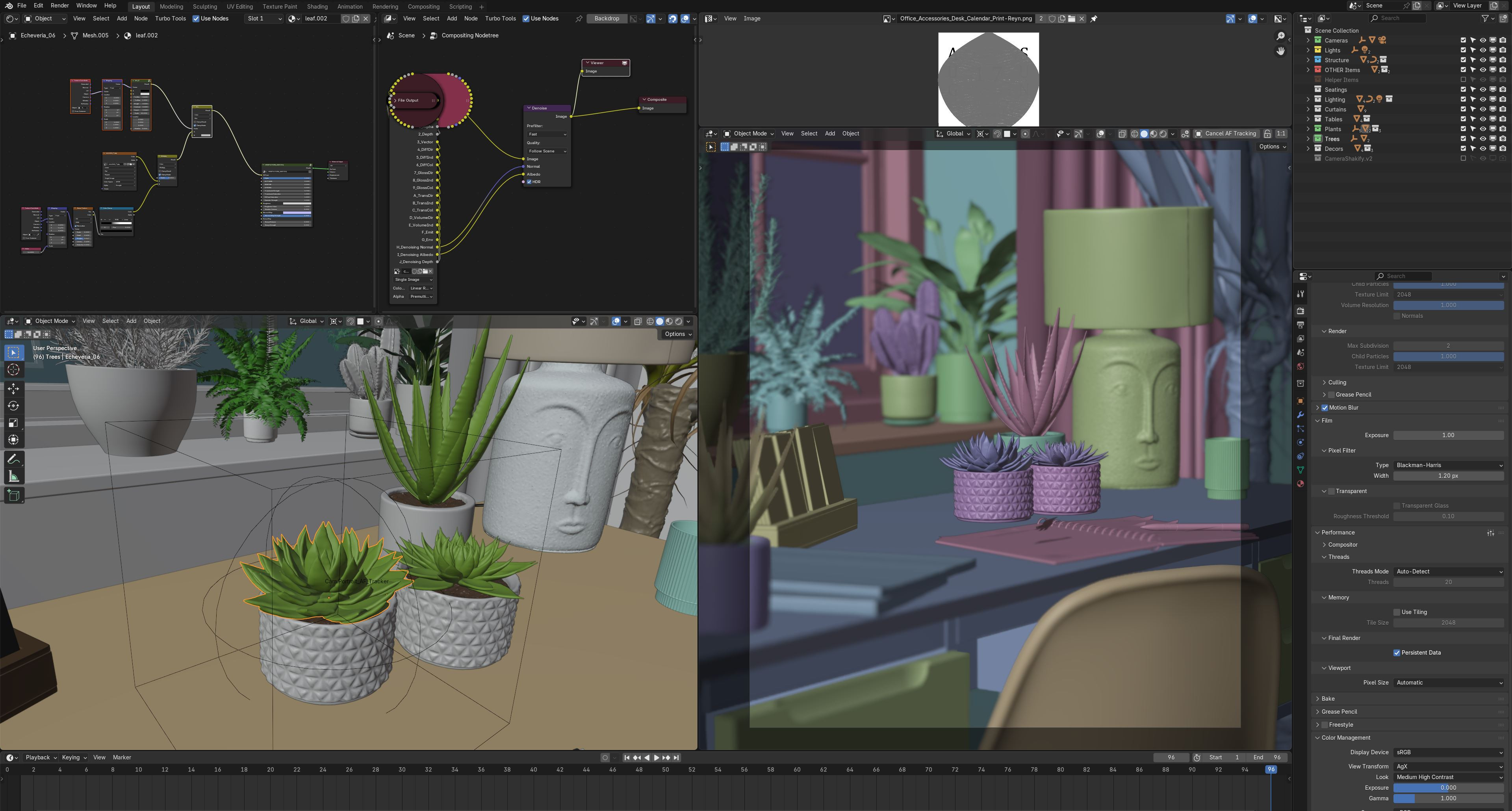Select the Rotate tool
This screenshot has width=1512, height=811.
point(13,406)
